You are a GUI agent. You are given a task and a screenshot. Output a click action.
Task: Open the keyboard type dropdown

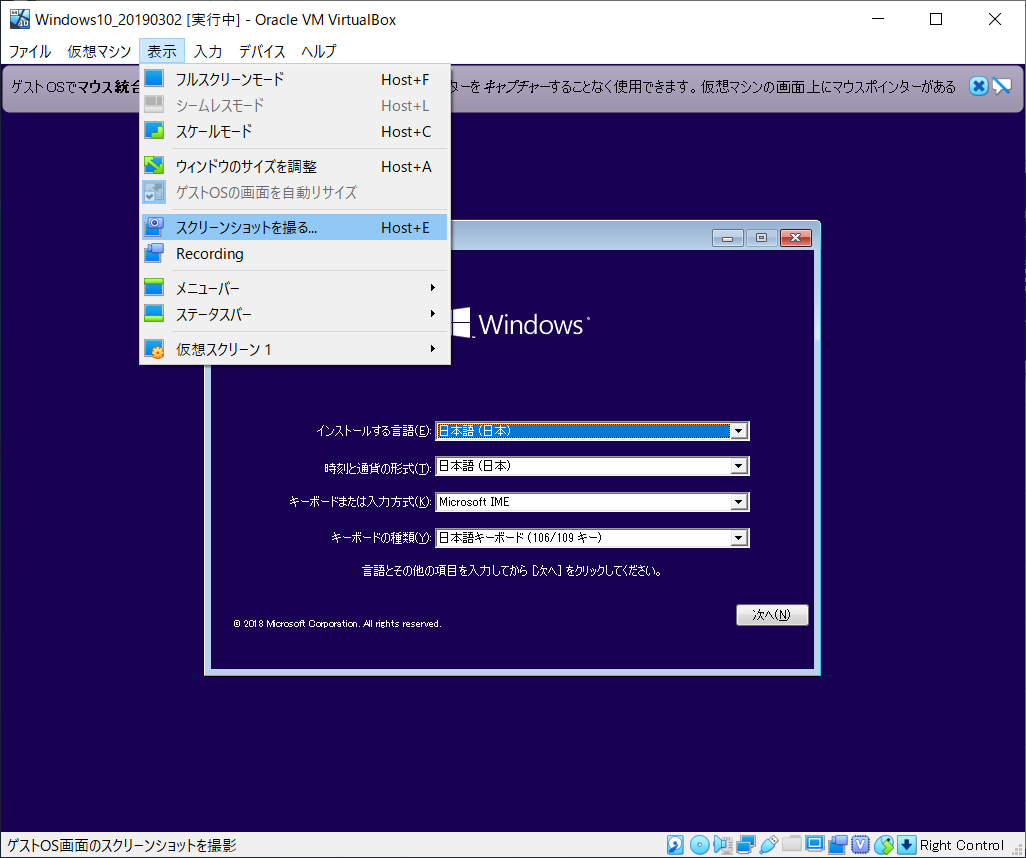739,538
